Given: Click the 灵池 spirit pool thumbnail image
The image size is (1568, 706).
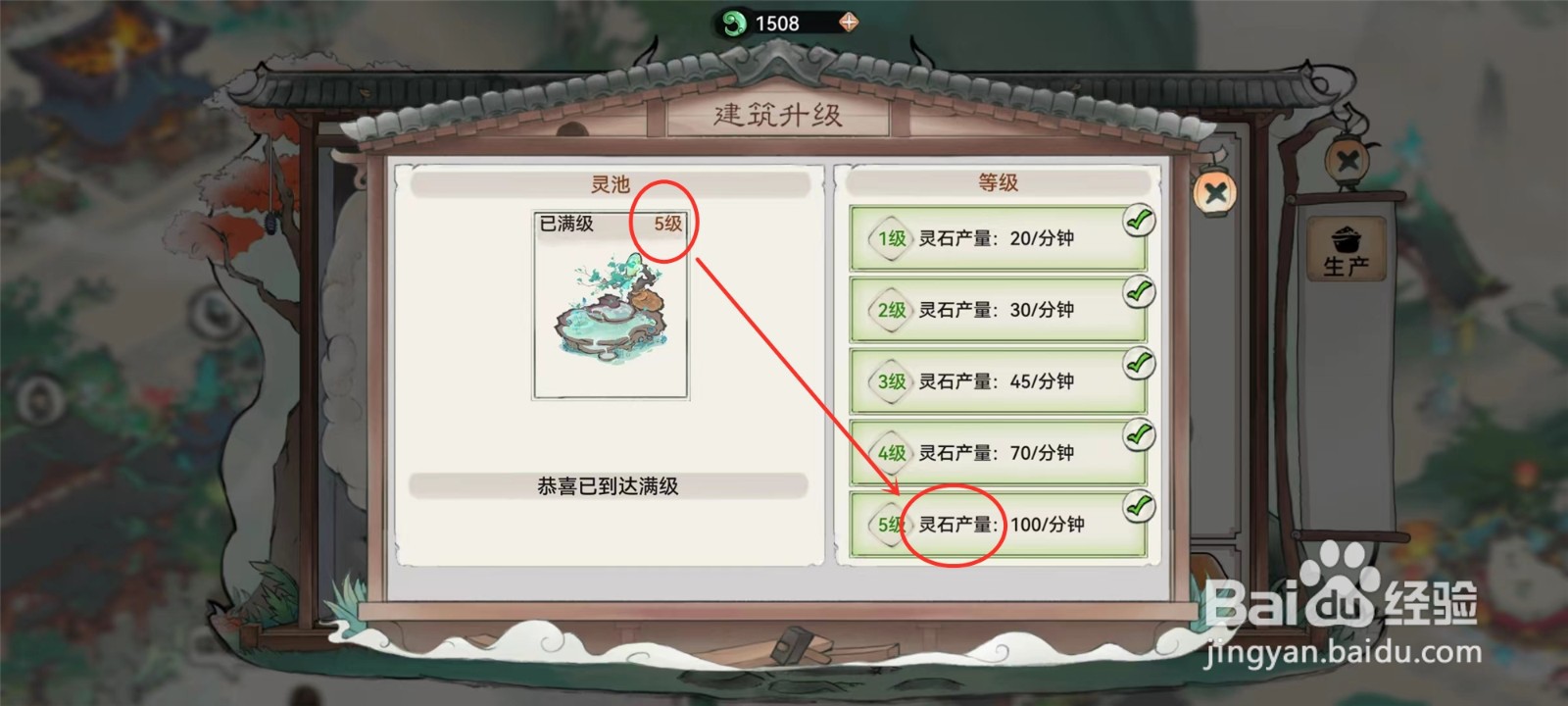Looking at the screenshot, I should [611, 305].
